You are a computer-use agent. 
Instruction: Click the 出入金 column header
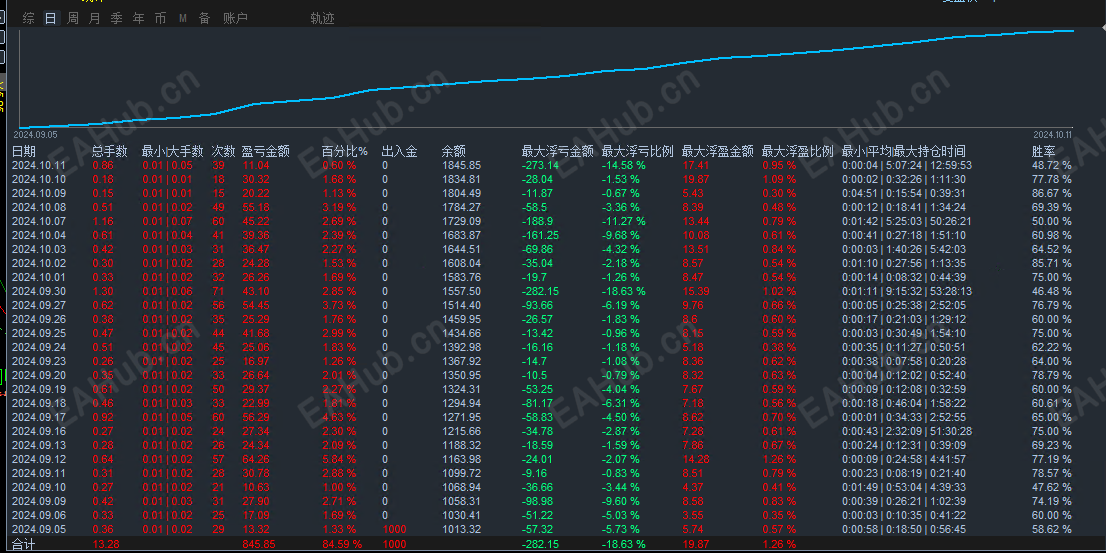399,151
